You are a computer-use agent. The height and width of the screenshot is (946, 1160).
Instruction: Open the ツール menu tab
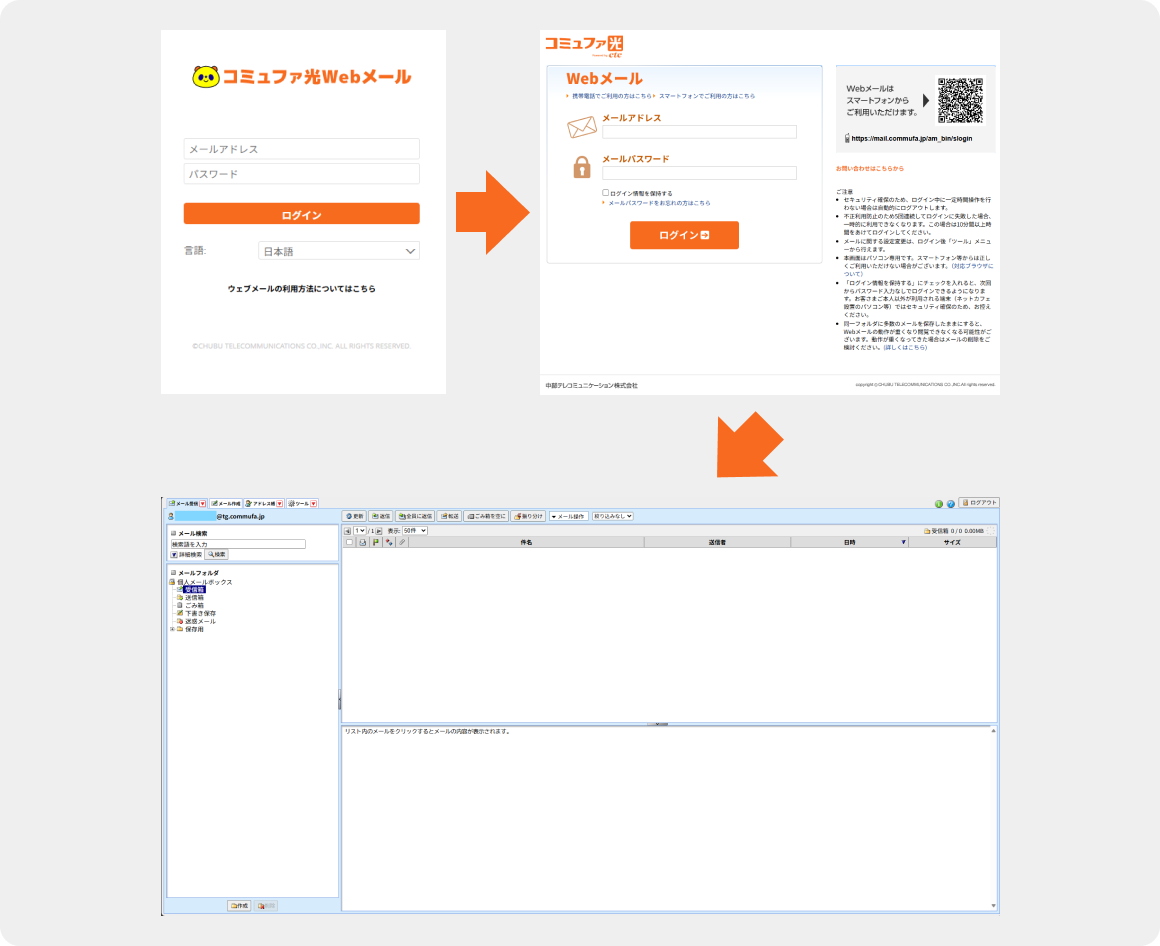[x=301, y=503]
